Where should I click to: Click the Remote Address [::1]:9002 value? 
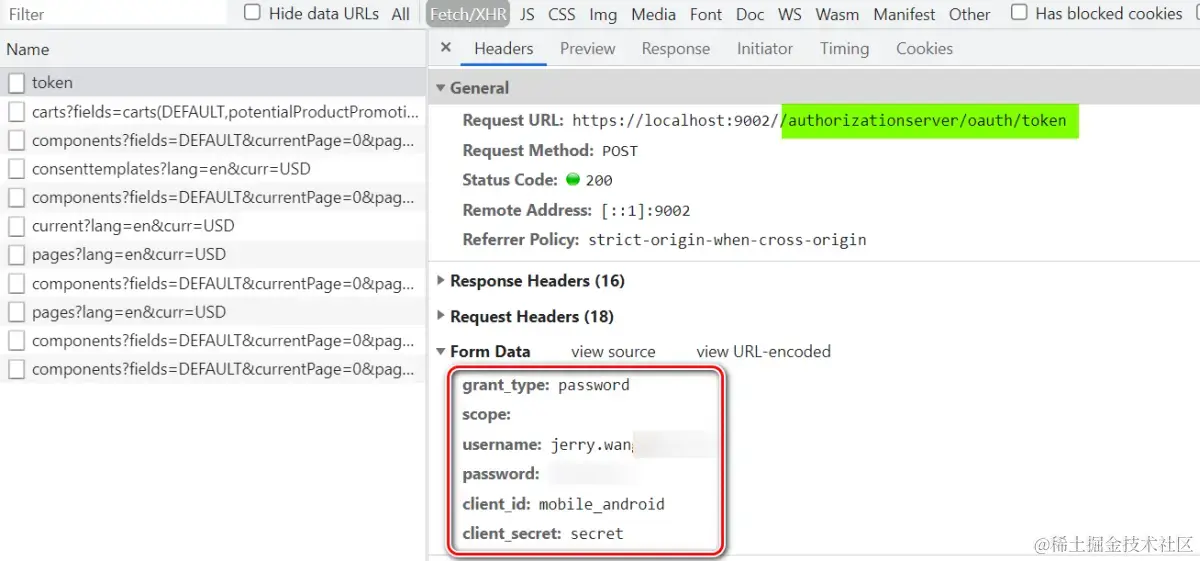pos(645,211)
